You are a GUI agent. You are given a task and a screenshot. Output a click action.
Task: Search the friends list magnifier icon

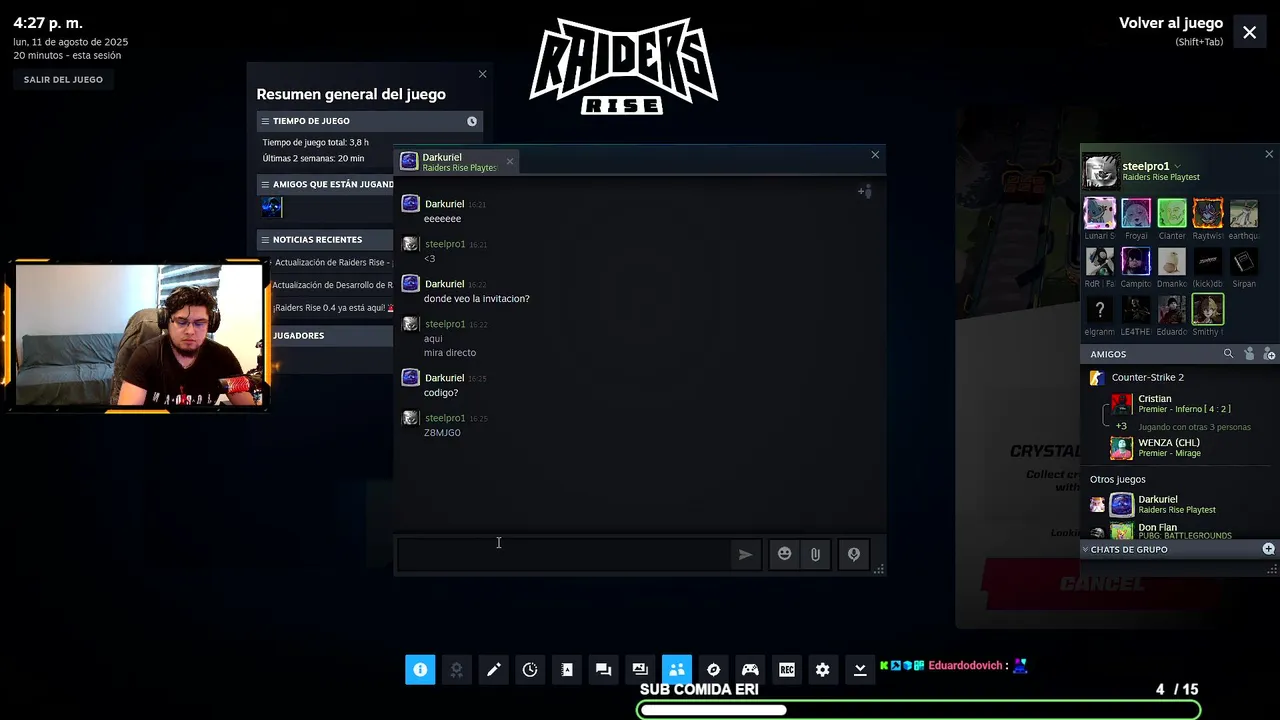click(1229, 354)
